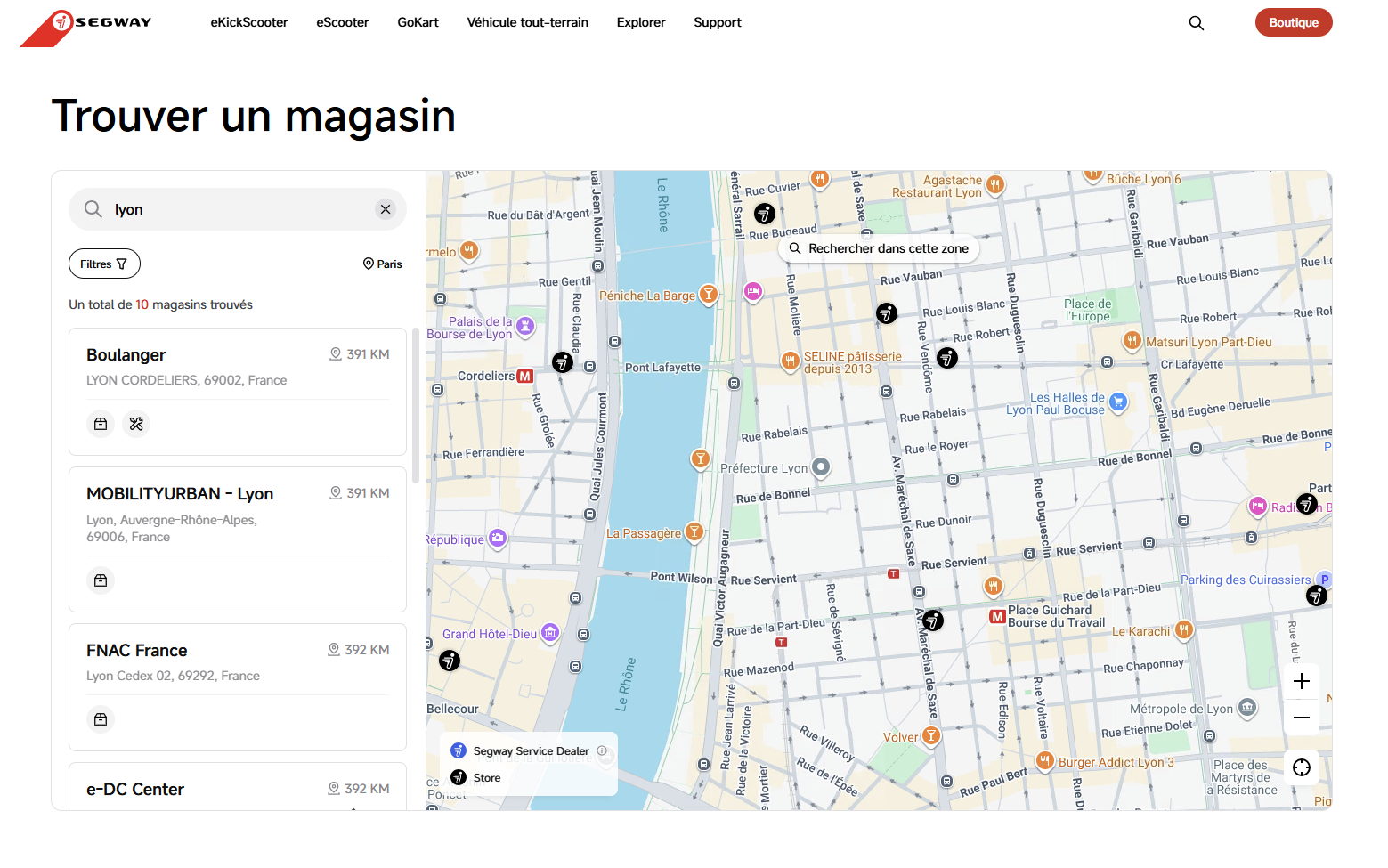1388x868 pixels.
Task: Zoom in on the map
Action: tap(1302, 681)
